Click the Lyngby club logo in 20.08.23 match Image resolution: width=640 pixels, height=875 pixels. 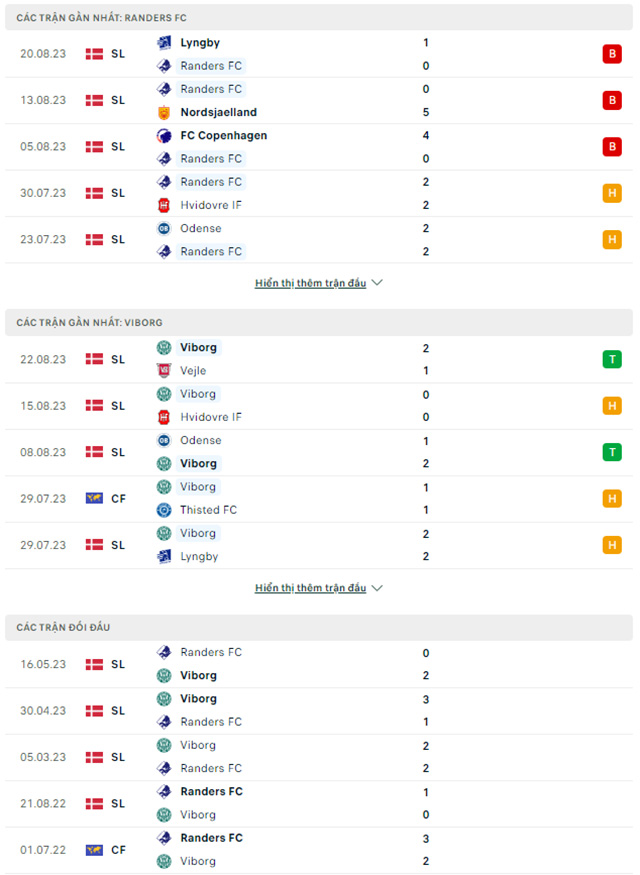164,43
